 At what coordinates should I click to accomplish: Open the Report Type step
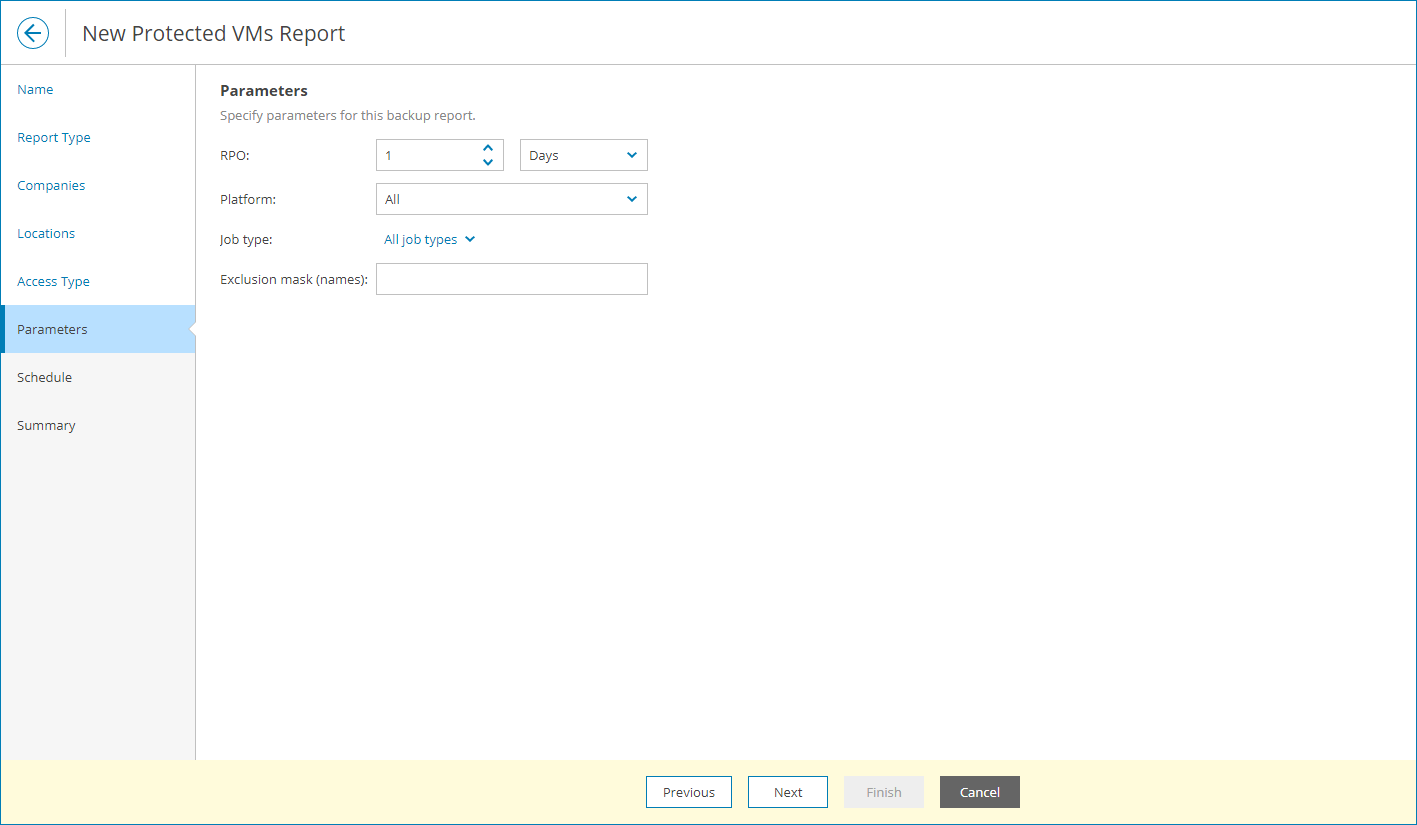pos(53,137)
